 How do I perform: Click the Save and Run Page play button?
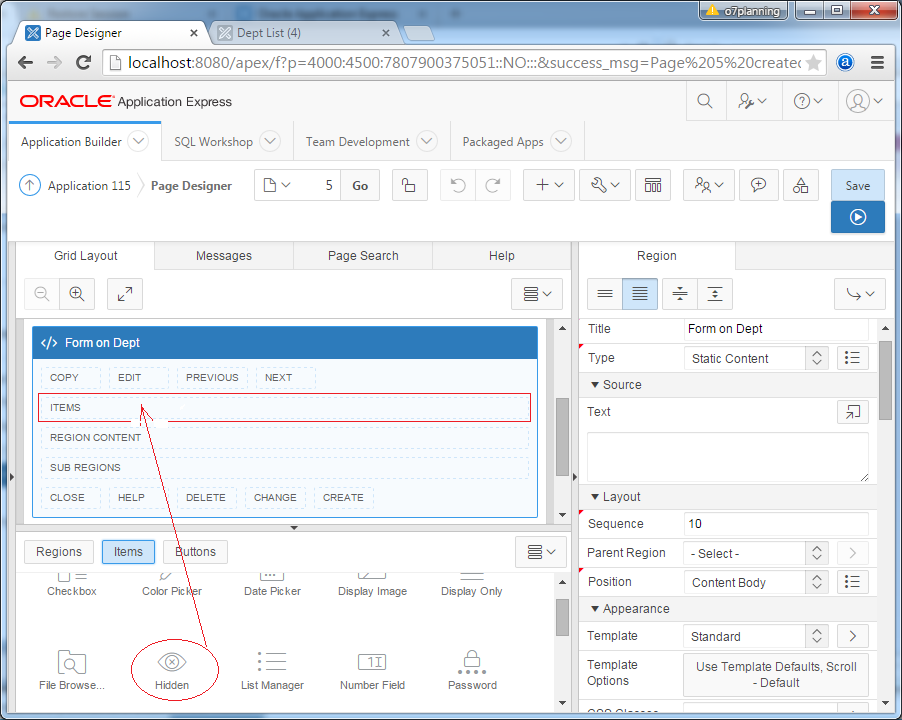tap(858, 217)
